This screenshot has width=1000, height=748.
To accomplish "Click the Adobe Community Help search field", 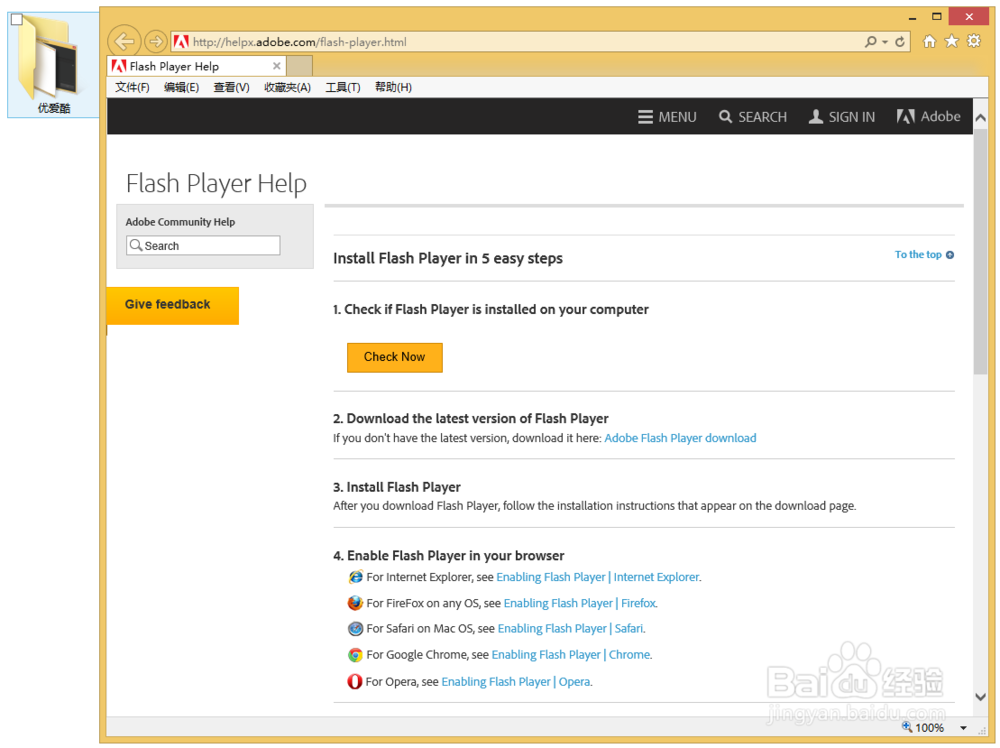I will click(x=203, y=246).
